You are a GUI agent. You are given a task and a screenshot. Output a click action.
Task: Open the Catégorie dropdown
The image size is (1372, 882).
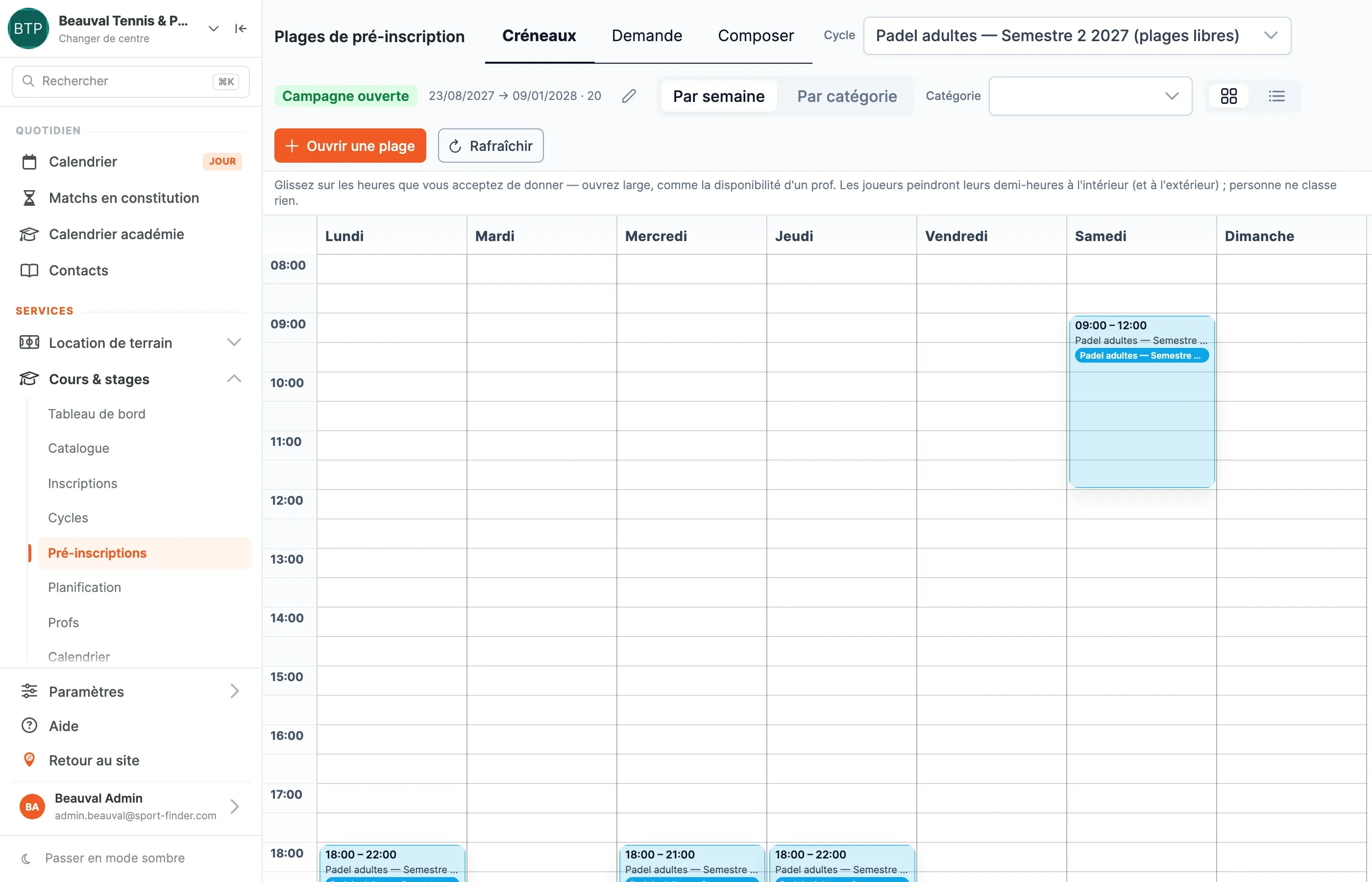coord(1090,96)
